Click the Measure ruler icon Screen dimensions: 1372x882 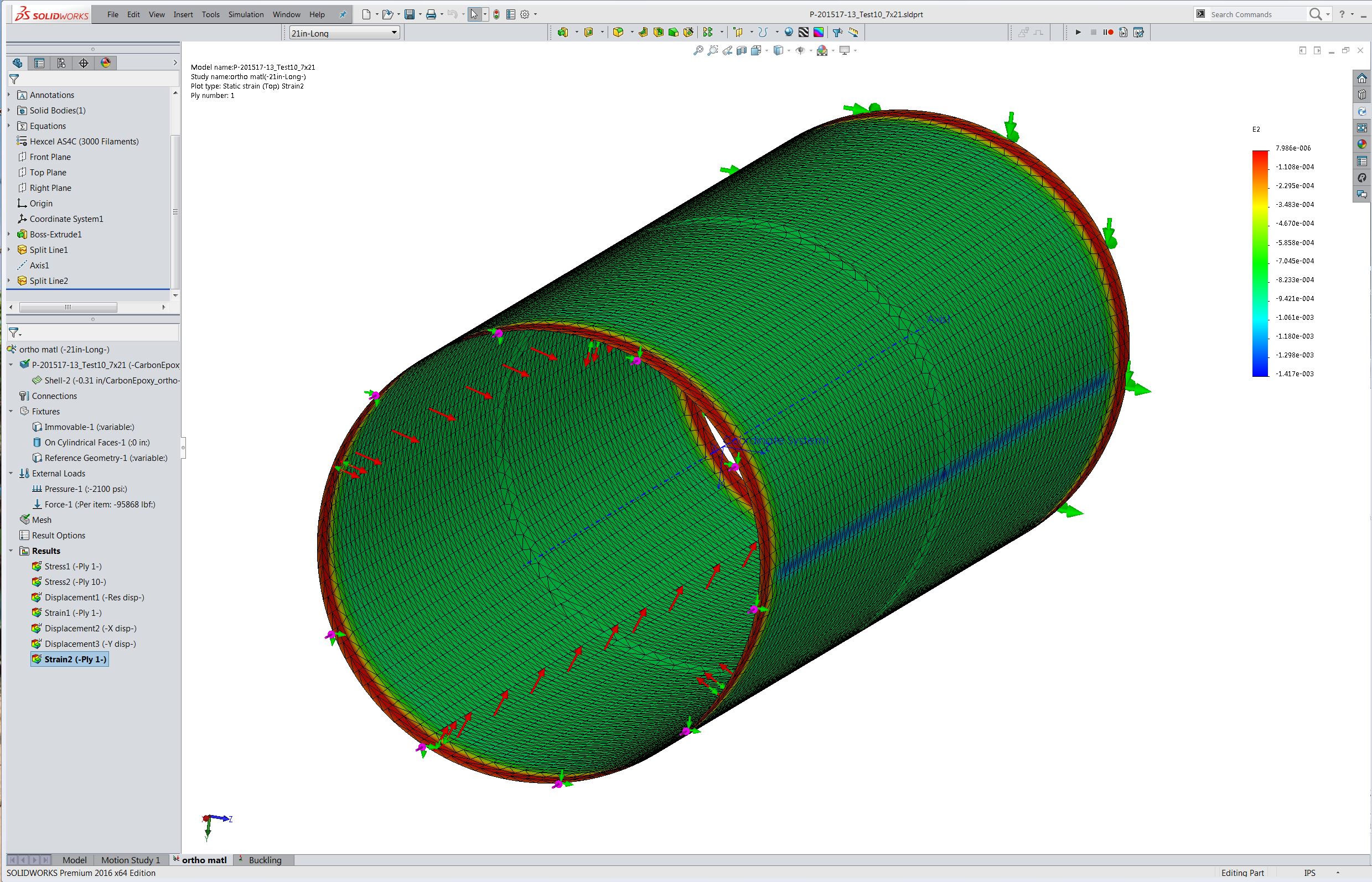(x=853, y=32)
